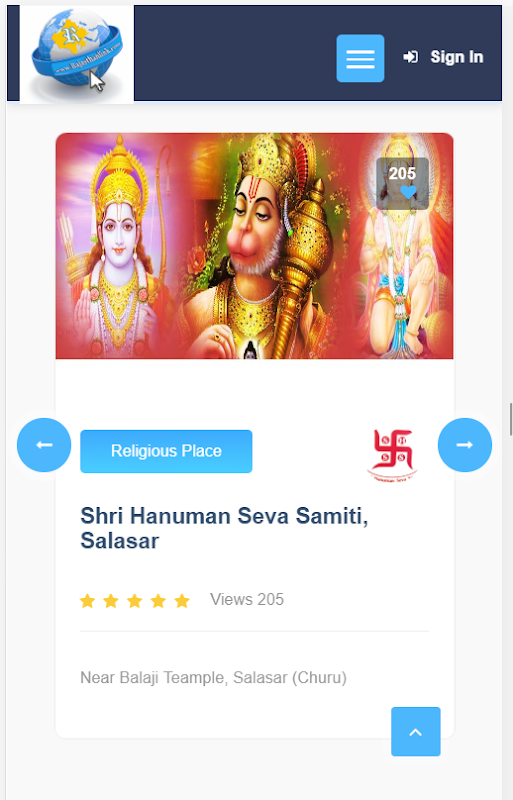
Task: Click the third rating star
Action: pos(135,601)
